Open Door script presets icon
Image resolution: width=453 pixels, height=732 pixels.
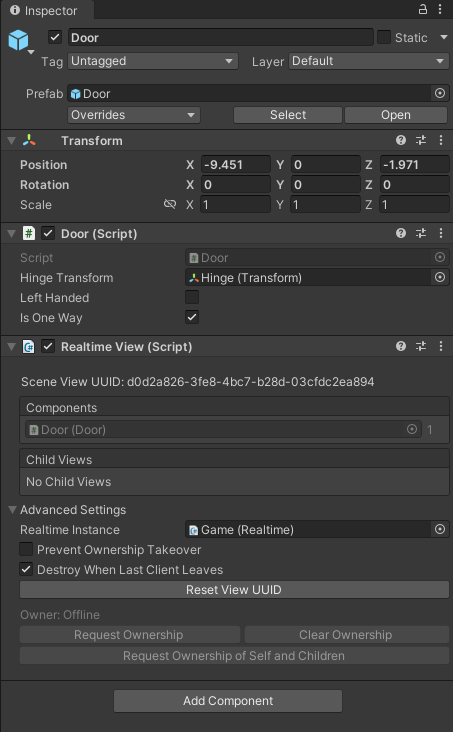point(421,233)
